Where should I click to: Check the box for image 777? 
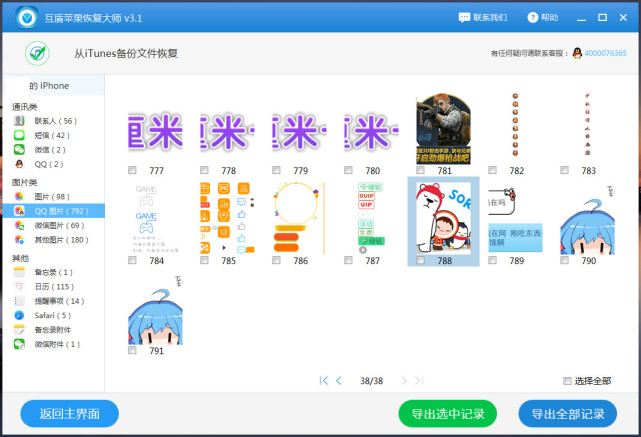pos(132,170)
